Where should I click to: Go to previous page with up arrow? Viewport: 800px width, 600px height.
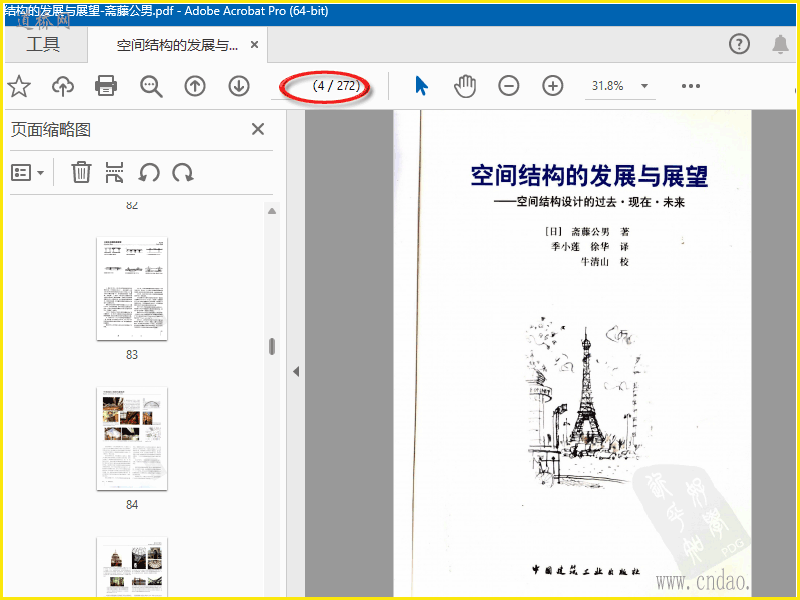coord(195,86)
